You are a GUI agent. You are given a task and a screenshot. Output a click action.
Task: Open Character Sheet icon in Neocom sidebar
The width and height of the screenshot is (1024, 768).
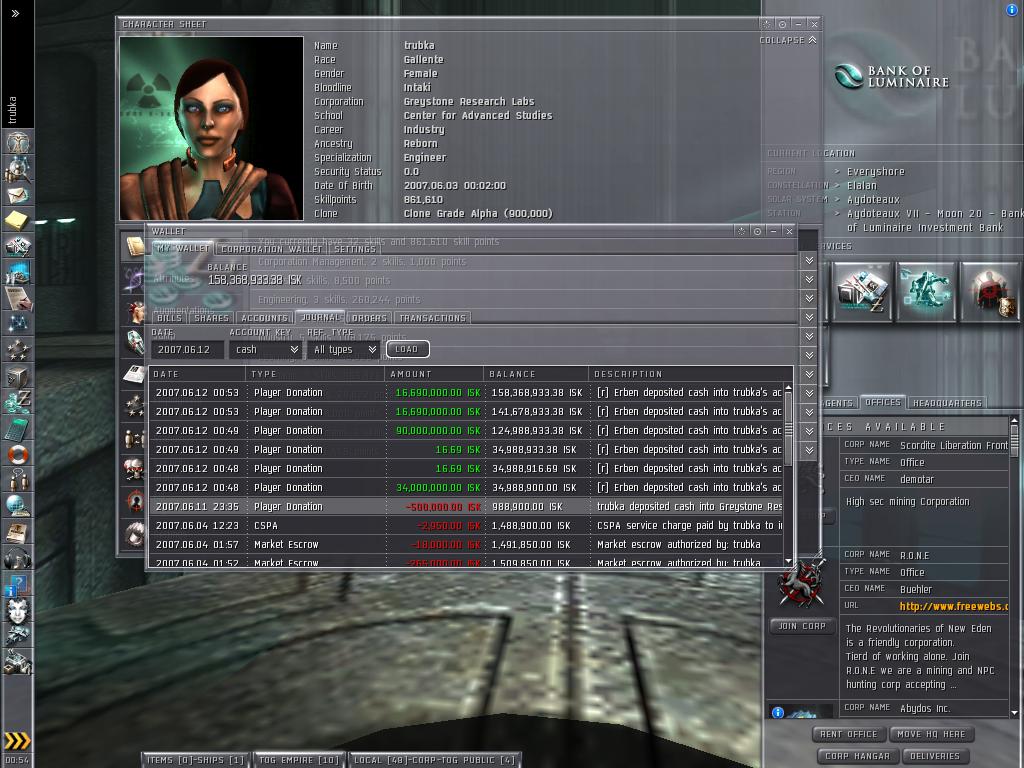pyautogui.click(x=18, y=141)
